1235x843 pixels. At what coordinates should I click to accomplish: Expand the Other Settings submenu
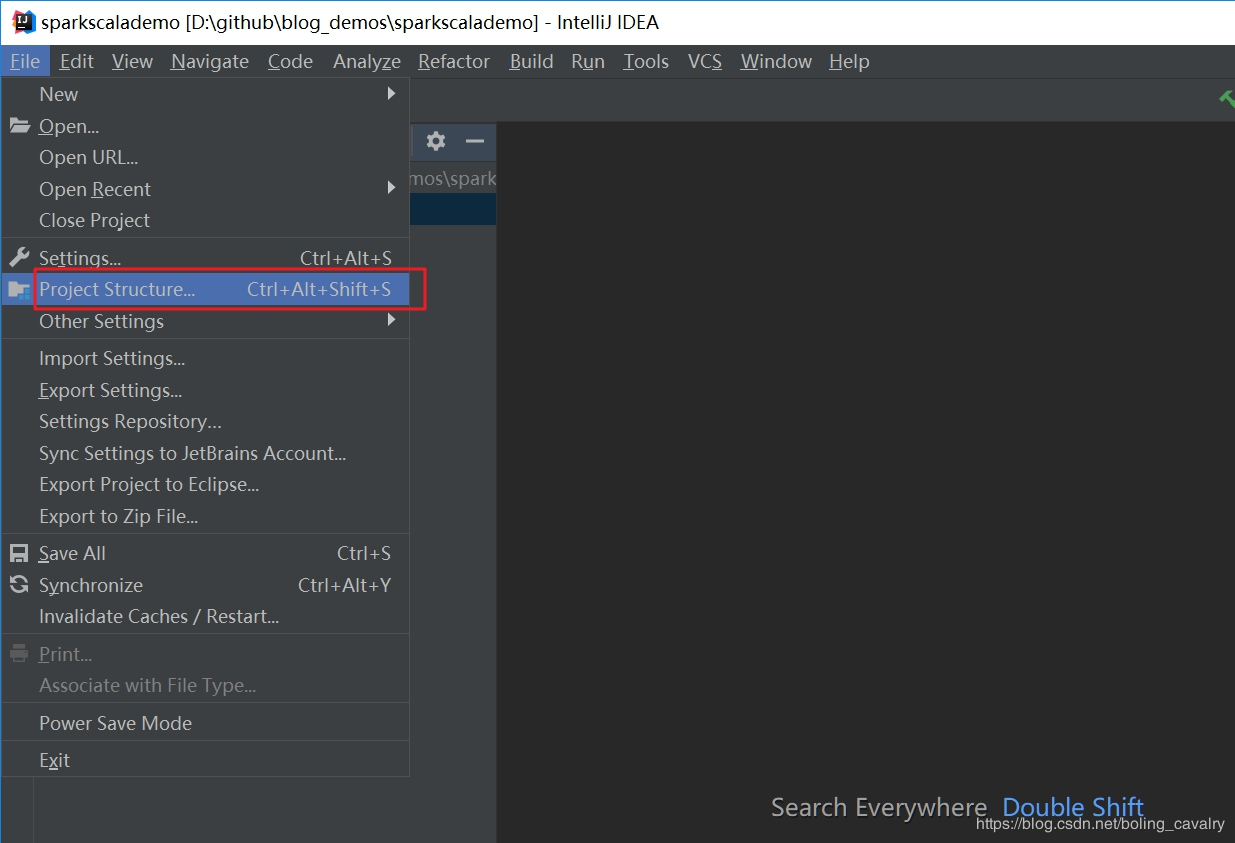point(205,321)
